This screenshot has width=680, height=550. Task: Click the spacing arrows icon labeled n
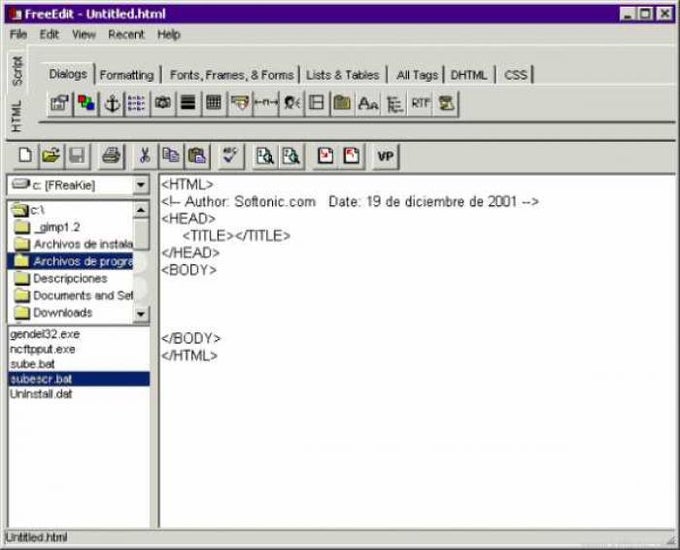coord(265,104)
